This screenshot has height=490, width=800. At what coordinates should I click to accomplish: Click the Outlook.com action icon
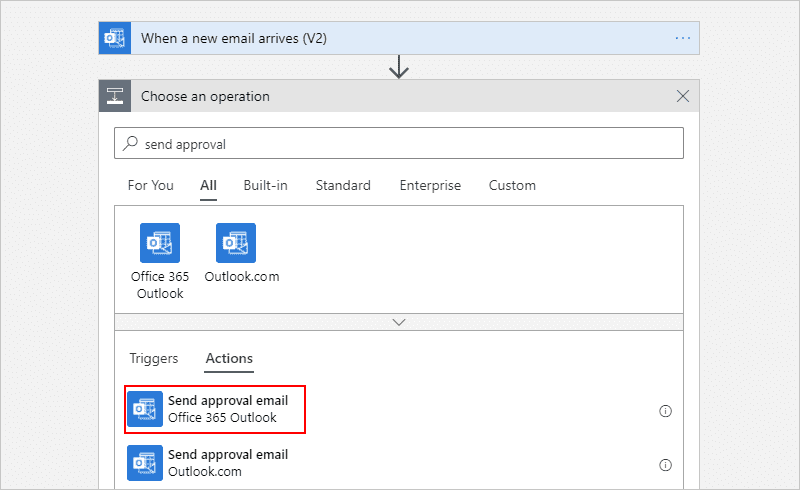(x=145, y=463)
